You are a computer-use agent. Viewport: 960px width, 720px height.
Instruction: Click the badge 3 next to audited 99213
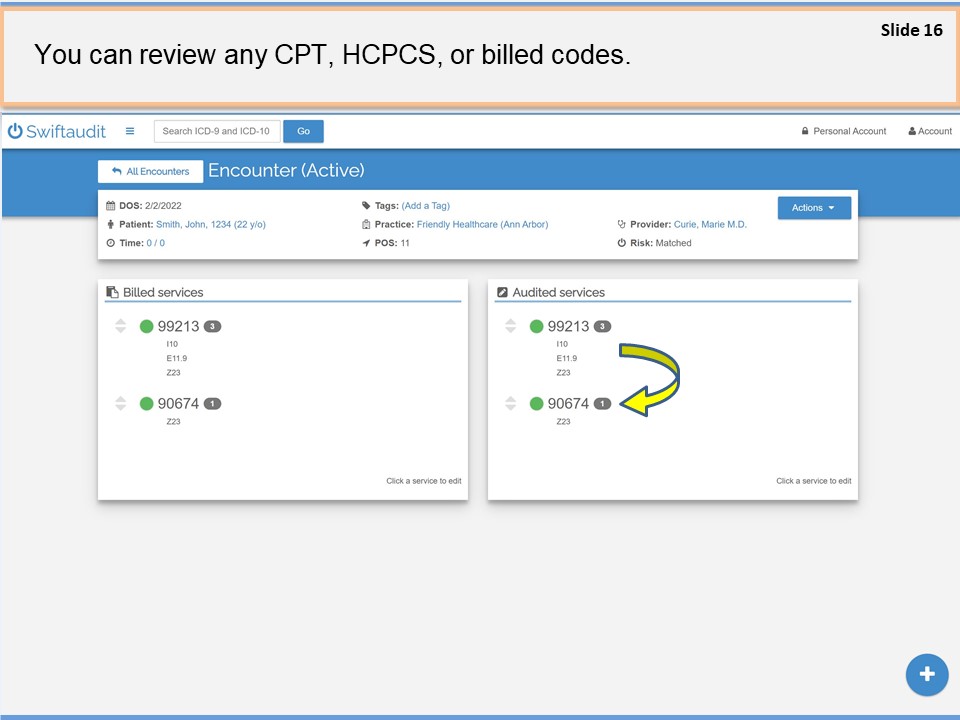[x=602, y=326]
